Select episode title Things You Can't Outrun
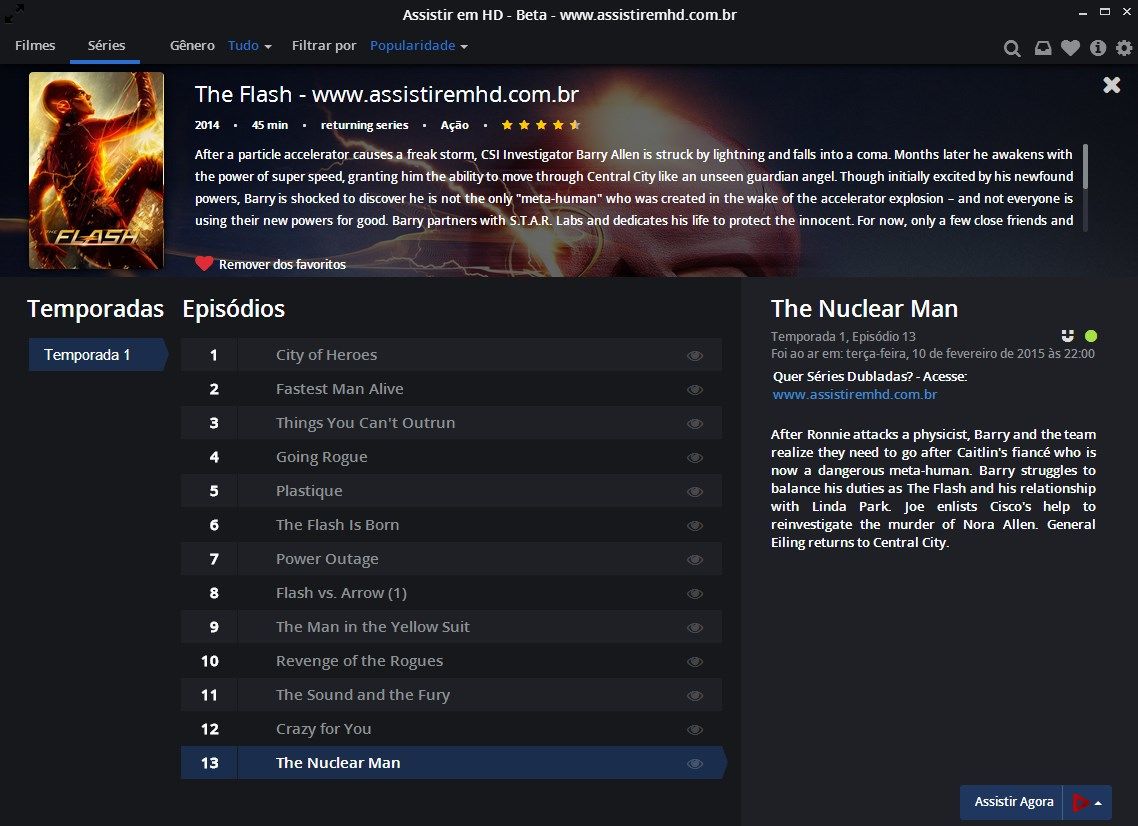Screen dimensions: 1138x826 [366, 423]
